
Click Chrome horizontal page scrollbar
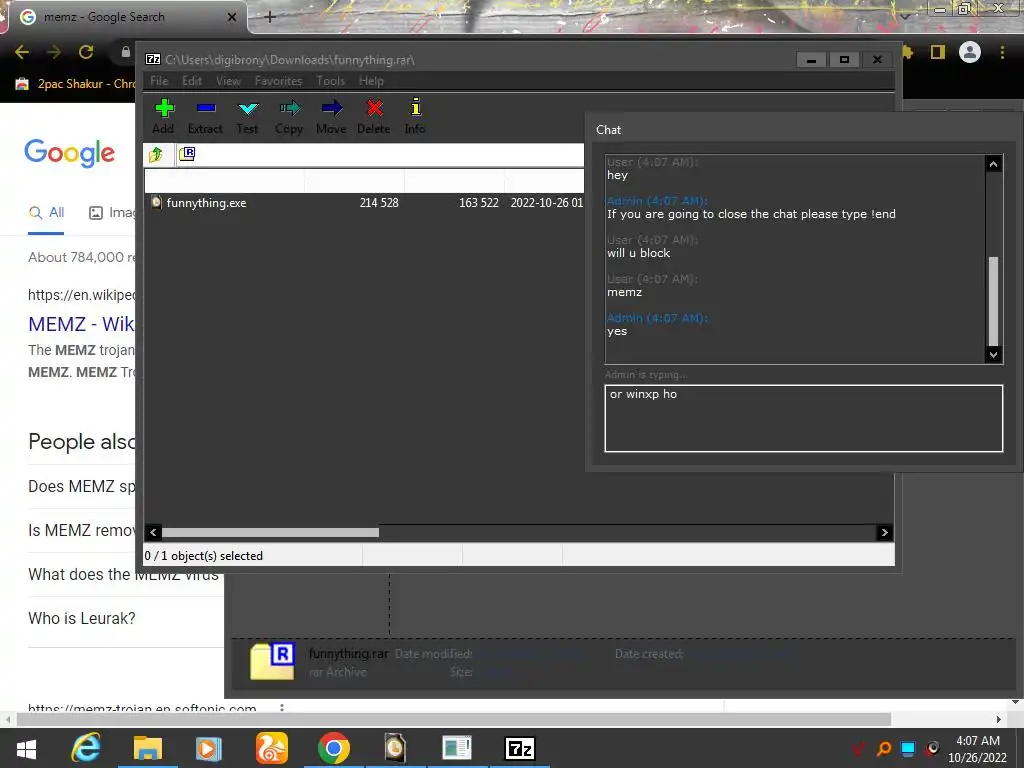(x=453, y=719)
